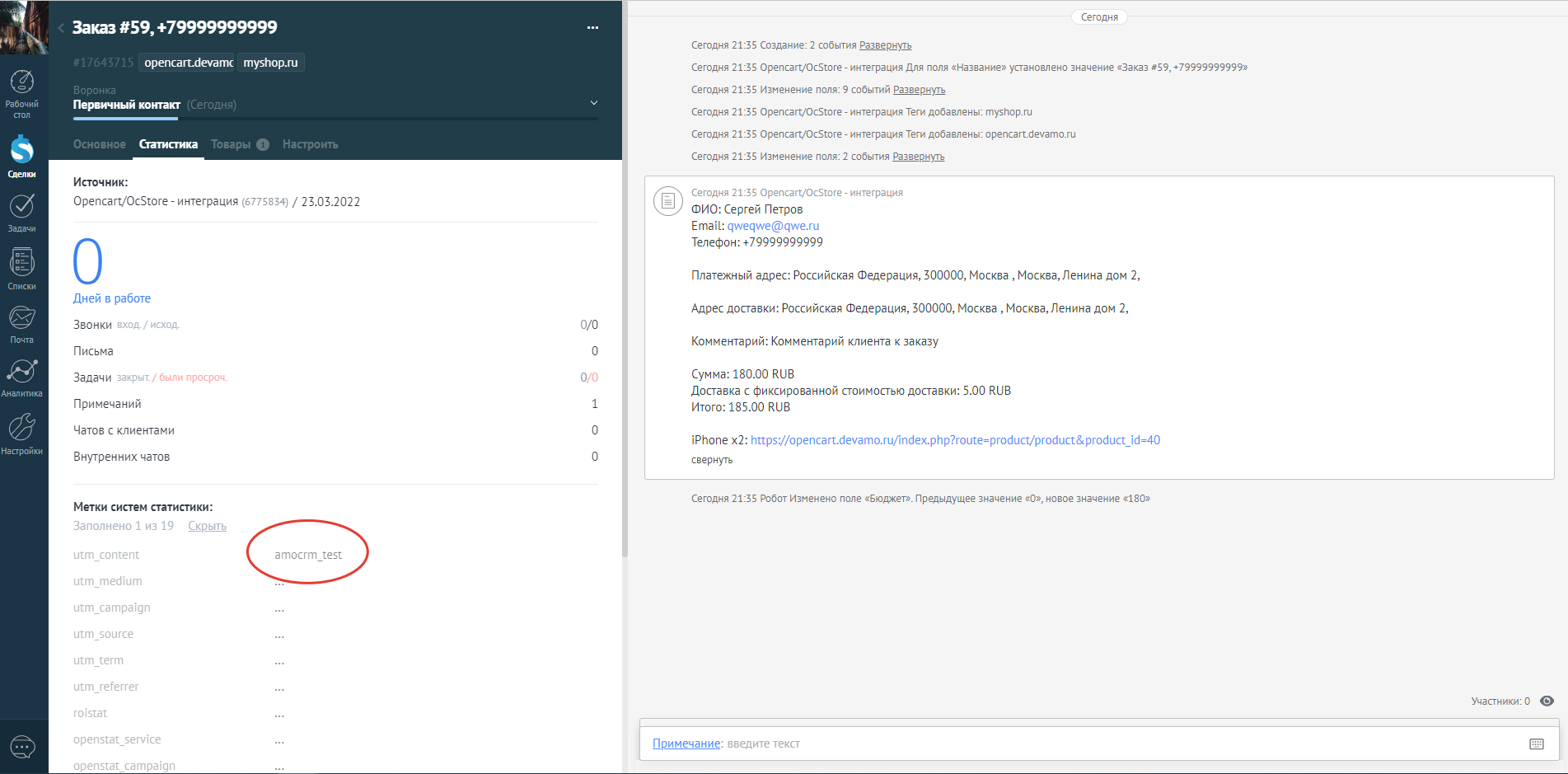
Task: Open the iPhone product URL link
Action: (x=955, y=440)
